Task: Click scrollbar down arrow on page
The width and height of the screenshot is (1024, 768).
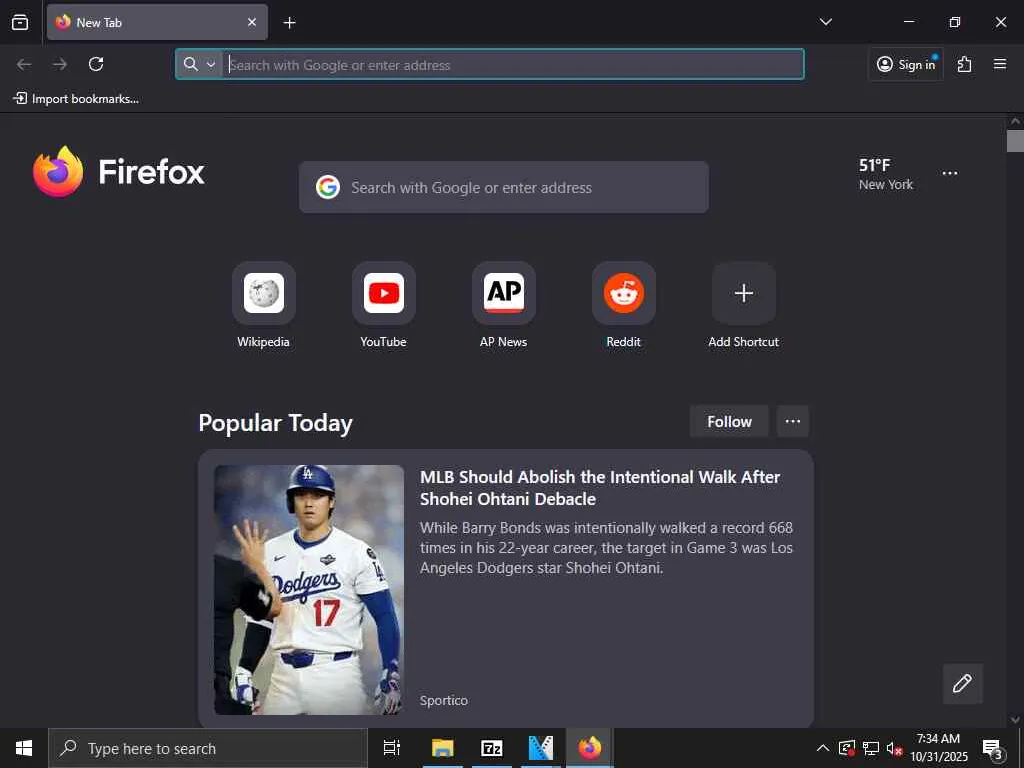Action: point(1015,720)
